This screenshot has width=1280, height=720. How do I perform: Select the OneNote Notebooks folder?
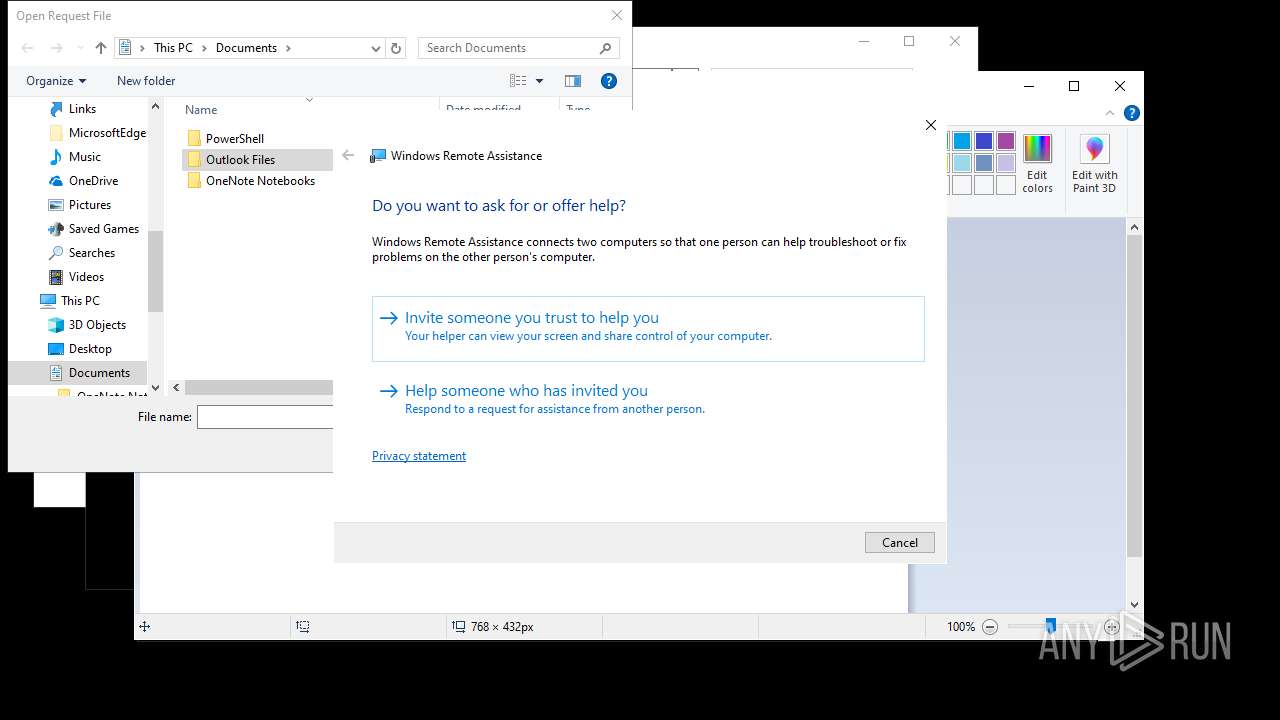[260, 181]
